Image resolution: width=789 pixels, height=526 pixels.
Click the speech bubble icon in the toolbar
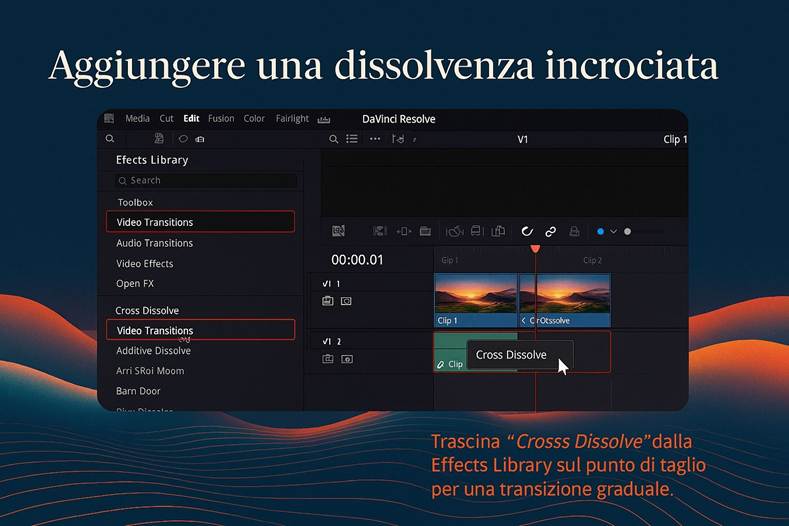click(x=183, y=138)
